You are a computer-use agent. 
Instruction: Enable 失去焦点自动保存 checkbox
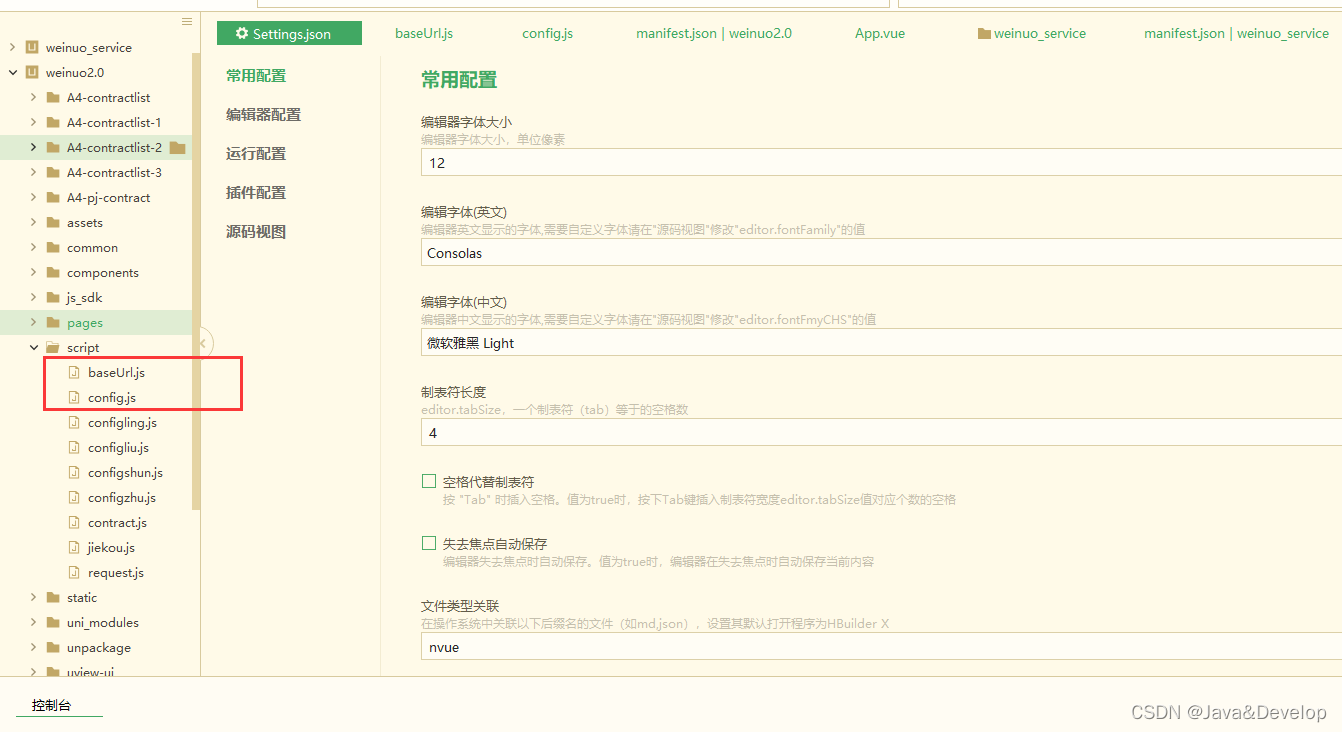(429, 544)
